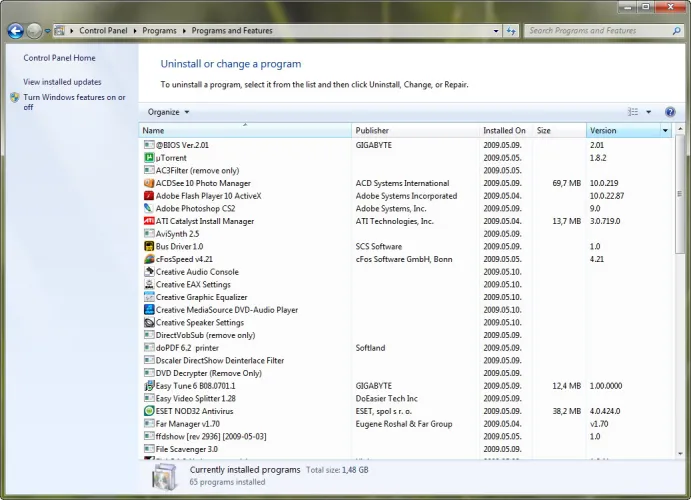Click version value 4.0.424.0

(x=605, y=411)
